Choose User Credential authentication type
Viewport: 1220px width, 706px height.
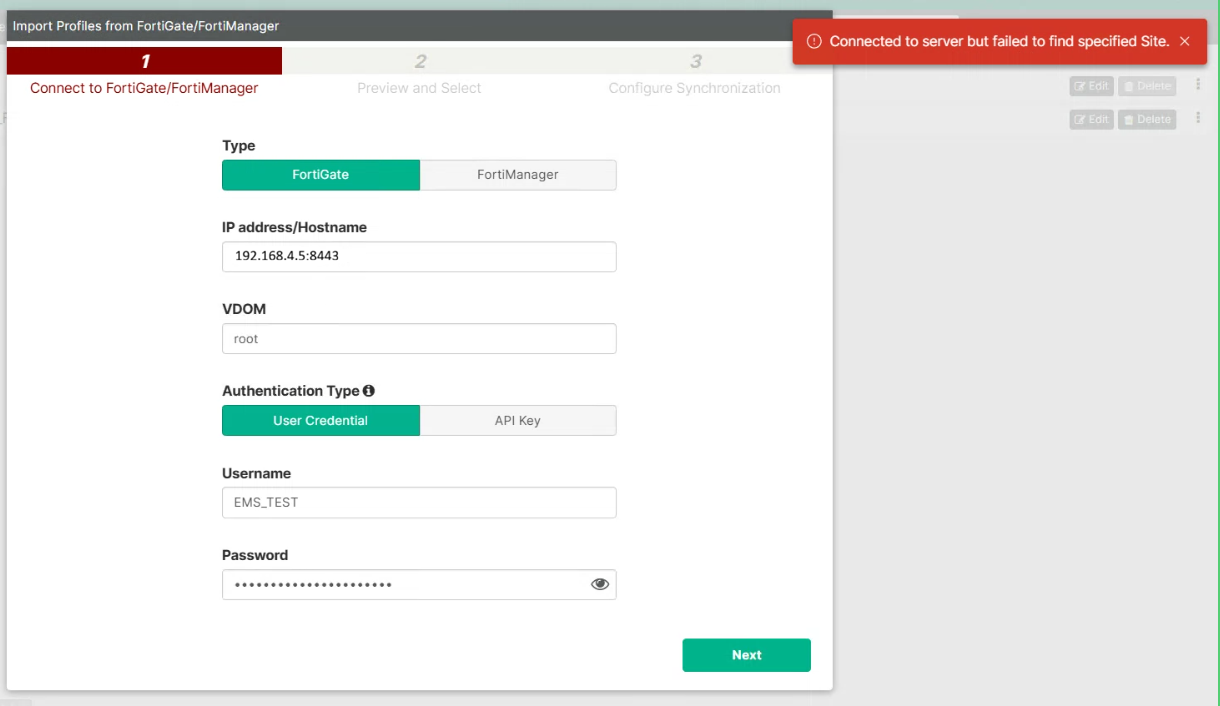(321, 421)
